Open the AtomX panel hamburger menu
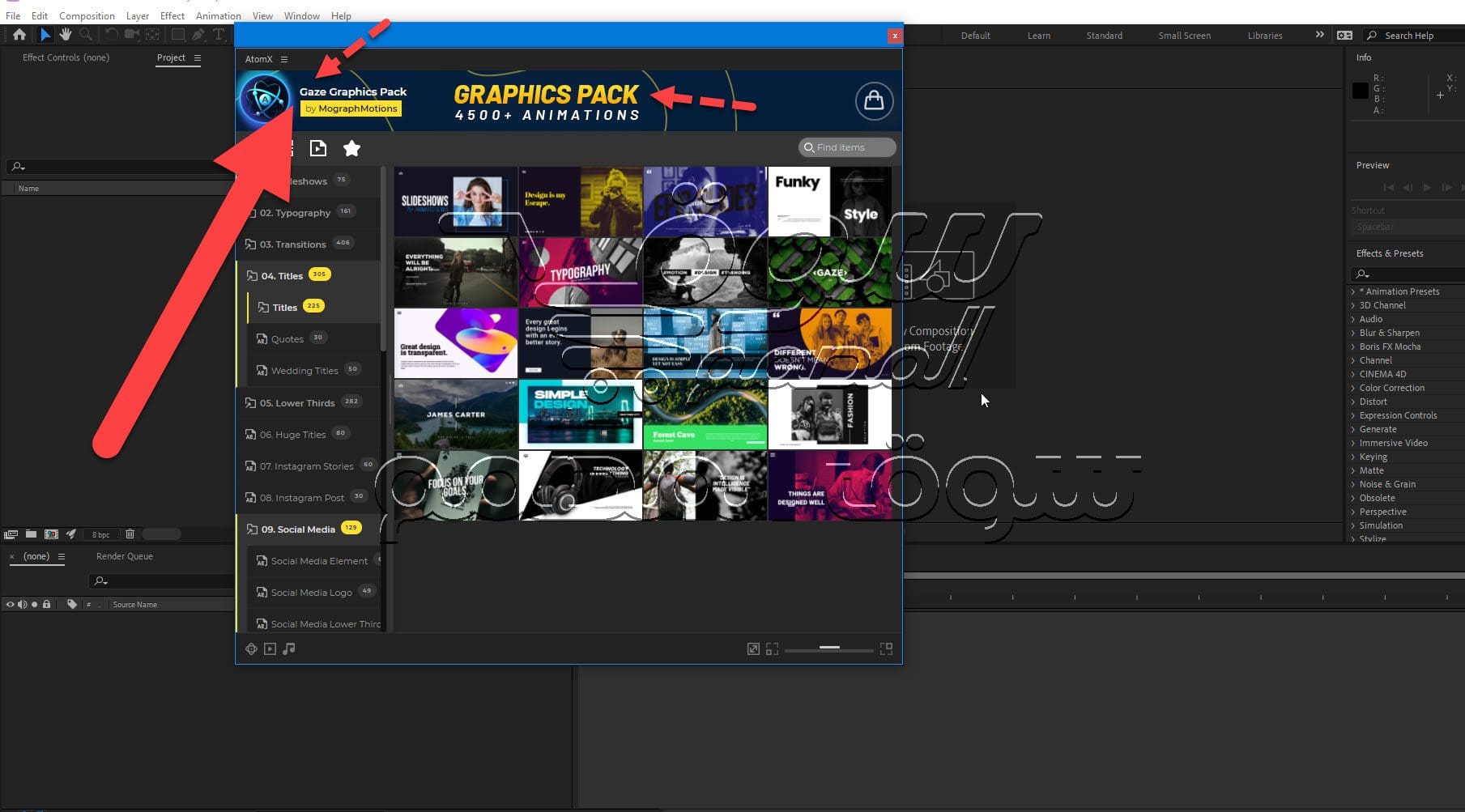The height and width of the screenshot is (812, 1465). click(284, 59)
